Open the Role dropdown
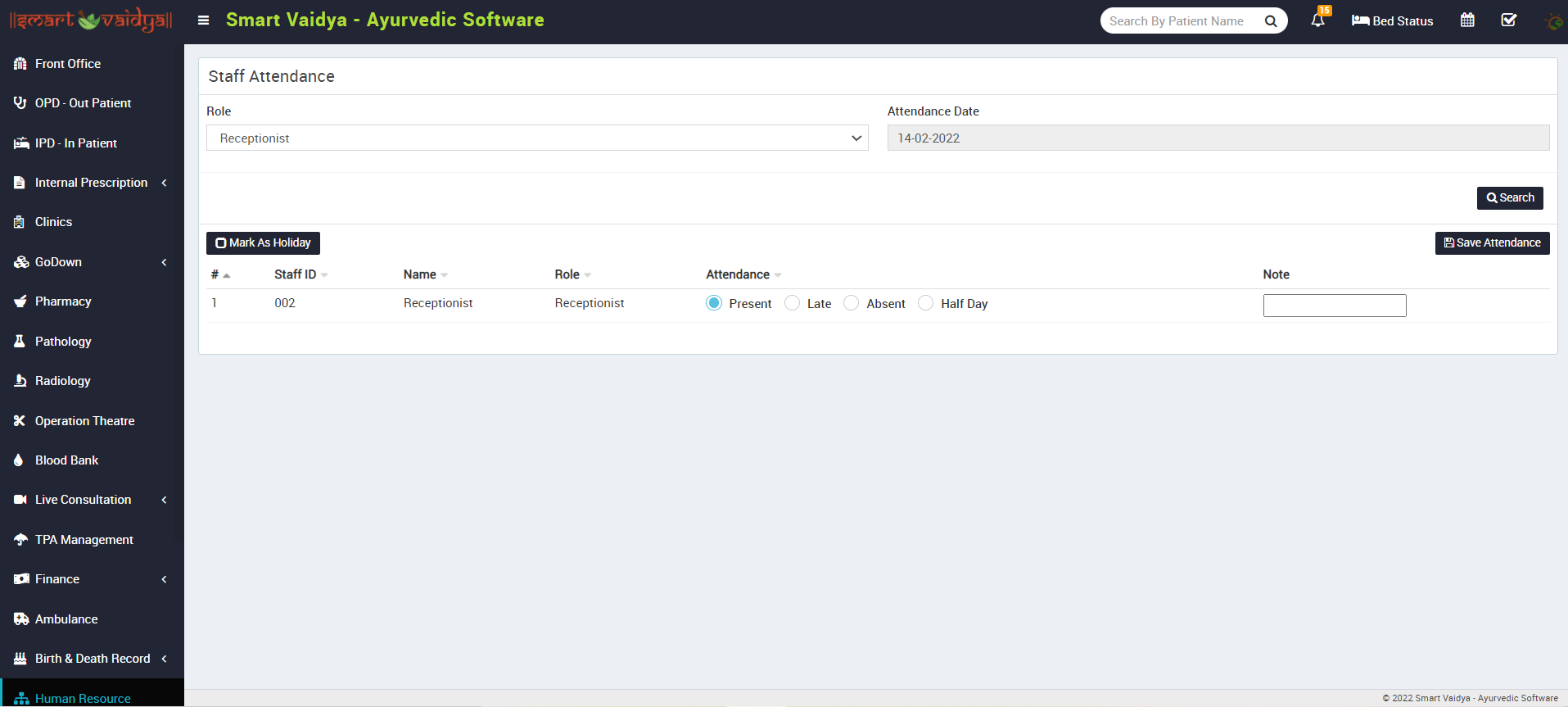1568x707 pixels. pyautogui.click(x=537, y=138)
